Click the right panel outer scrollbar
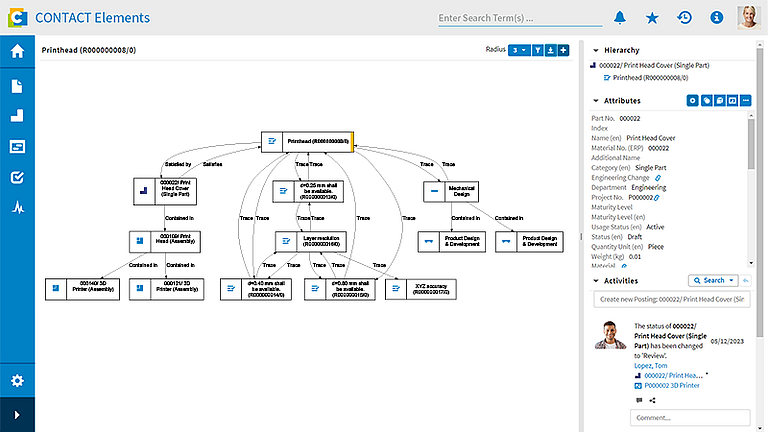Viewport: 768px width, 432px height. tap(760, 191)
